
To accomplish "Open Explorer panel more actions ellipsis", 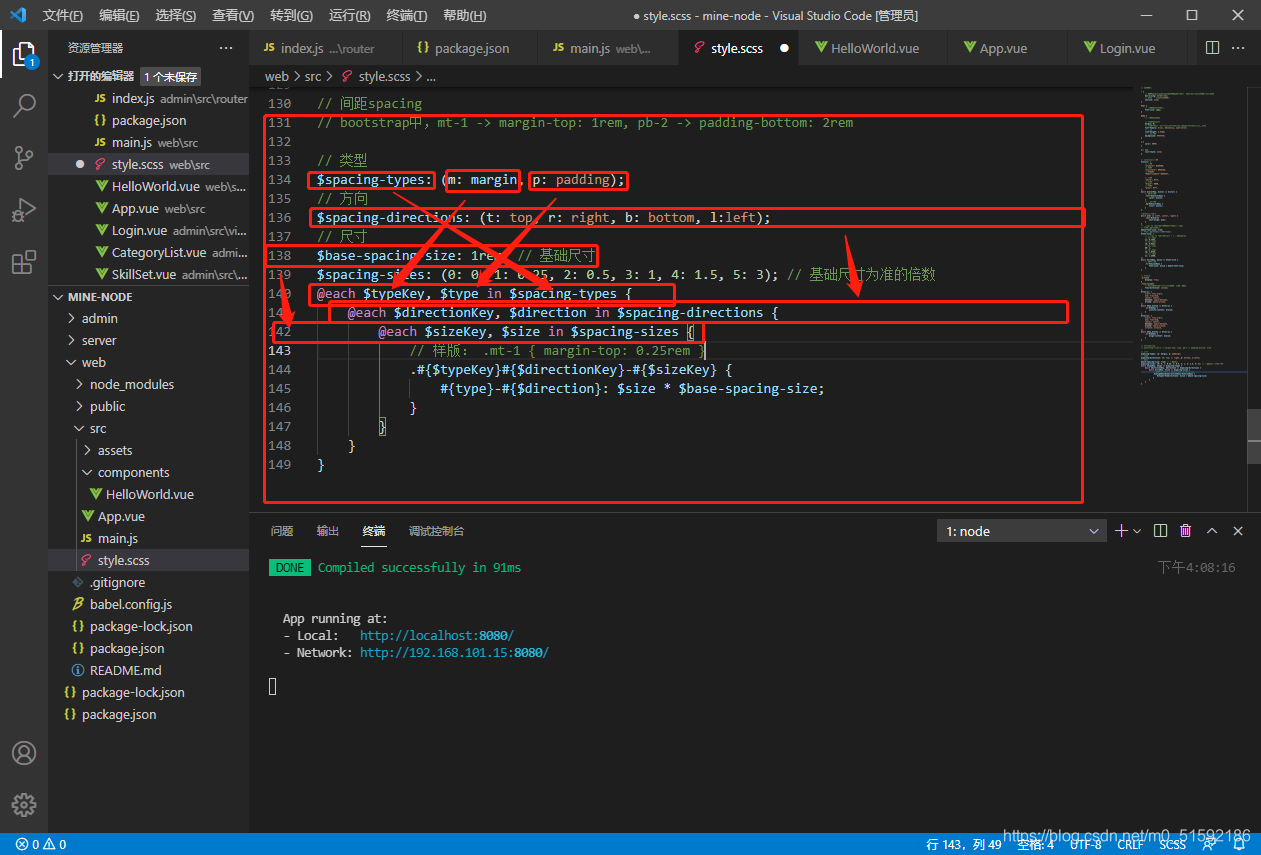I will click(x=226, y=48).
